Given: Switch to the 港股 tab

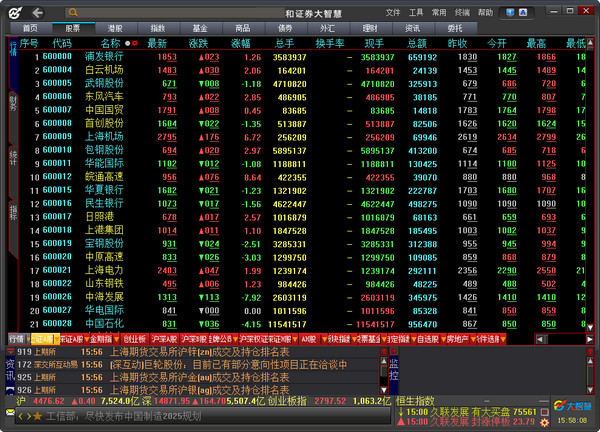Looking at the screenshot, I should pyautogui.click(x=115, y=28).
